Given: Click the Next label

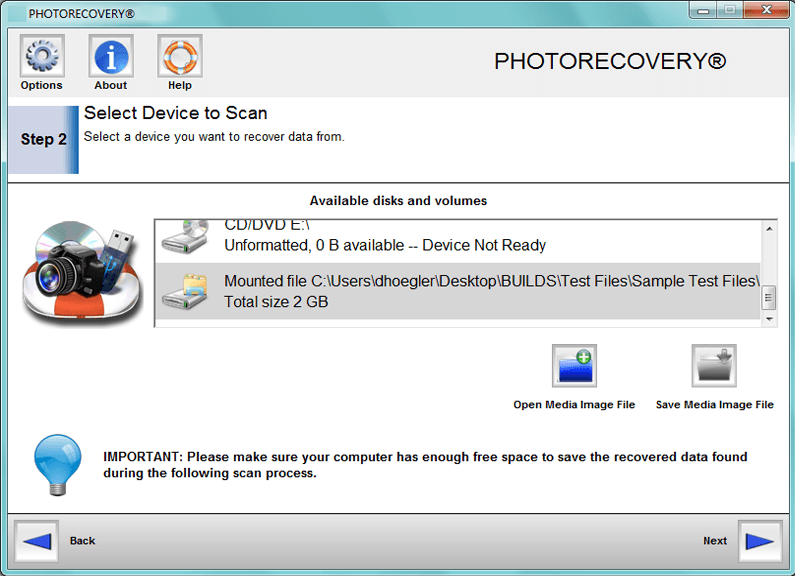Looking at the screenshot, I should pyautogui.click(x=715, y=541).
